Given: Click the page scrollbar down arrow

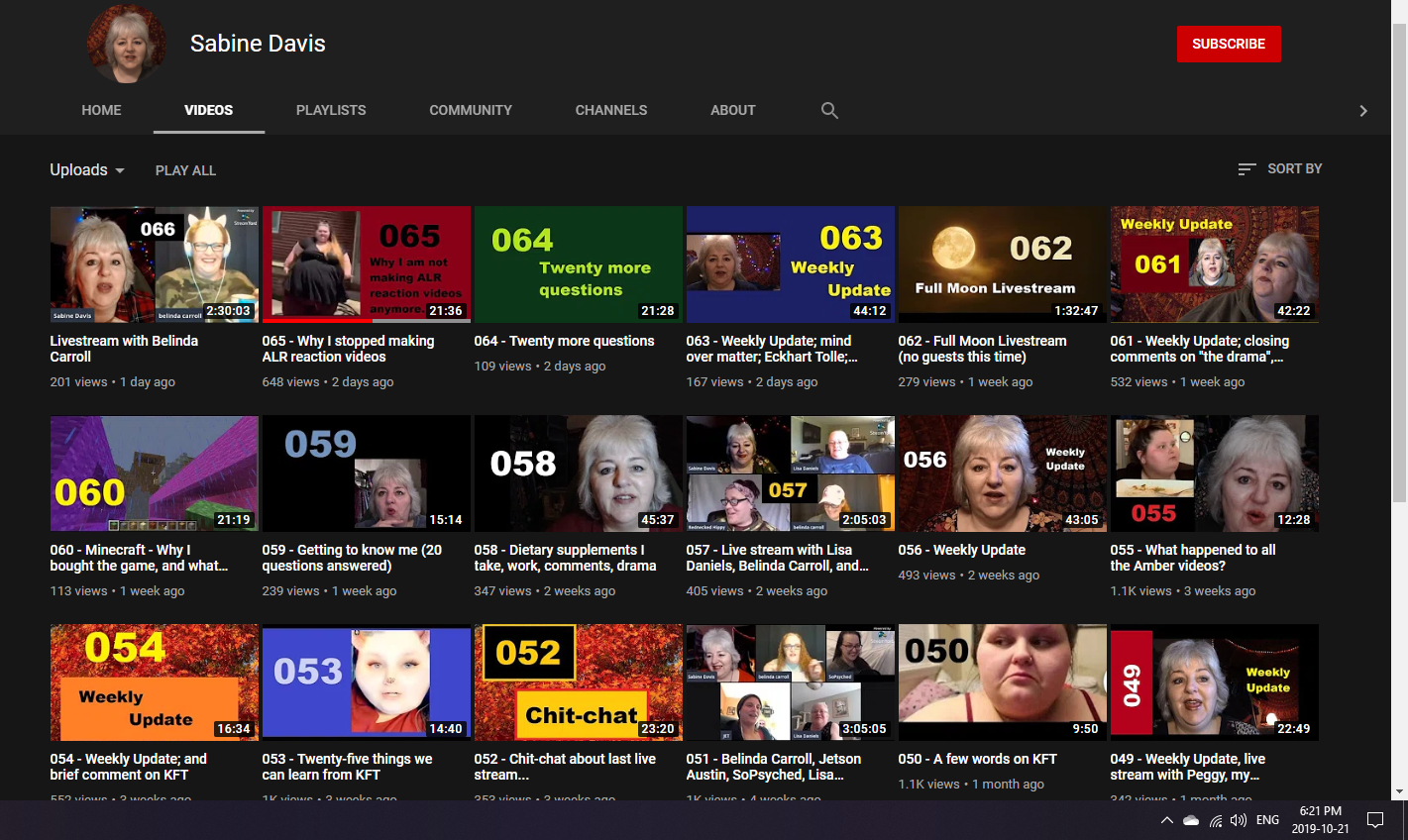Looking at the screenshot, I should tap(1399, 792).
